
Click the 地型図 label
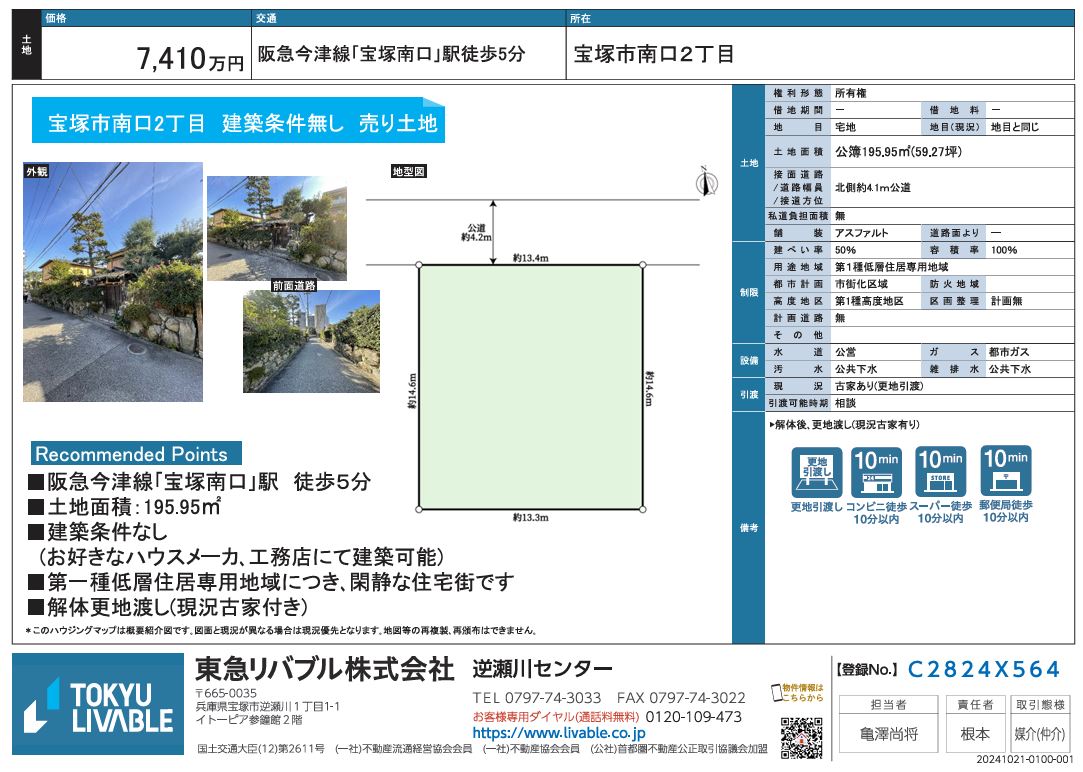(x=408, y=172)
